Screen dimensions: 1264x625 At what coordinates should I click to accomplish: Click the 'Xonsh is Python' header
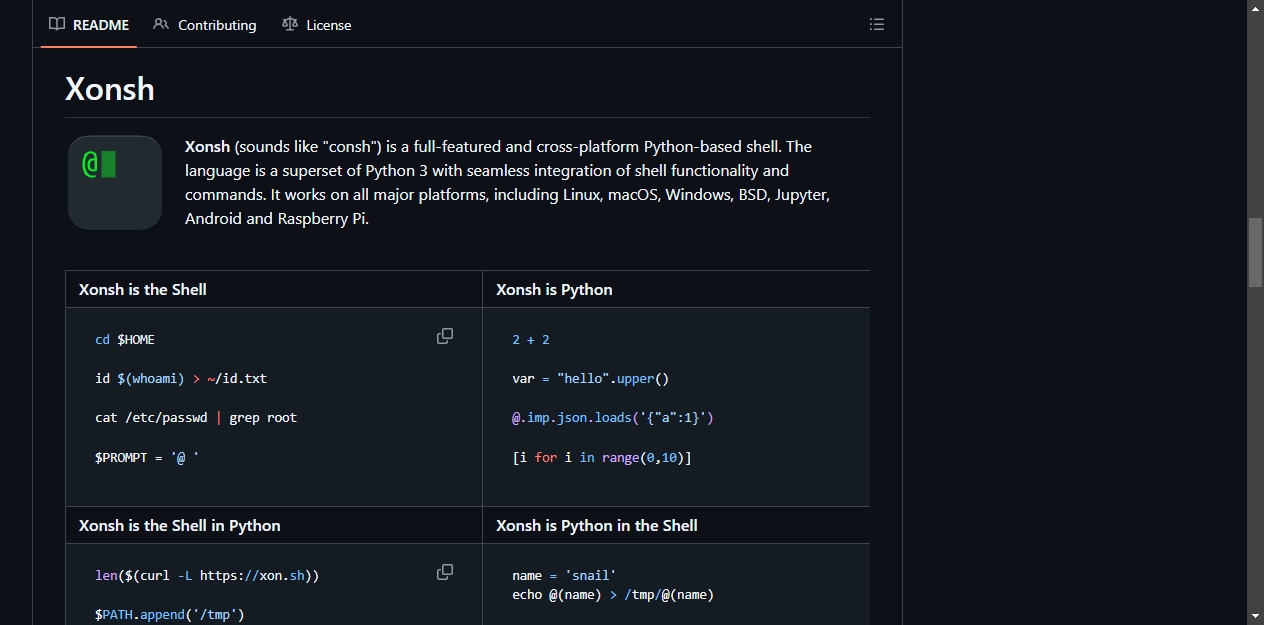pos(554,289)
